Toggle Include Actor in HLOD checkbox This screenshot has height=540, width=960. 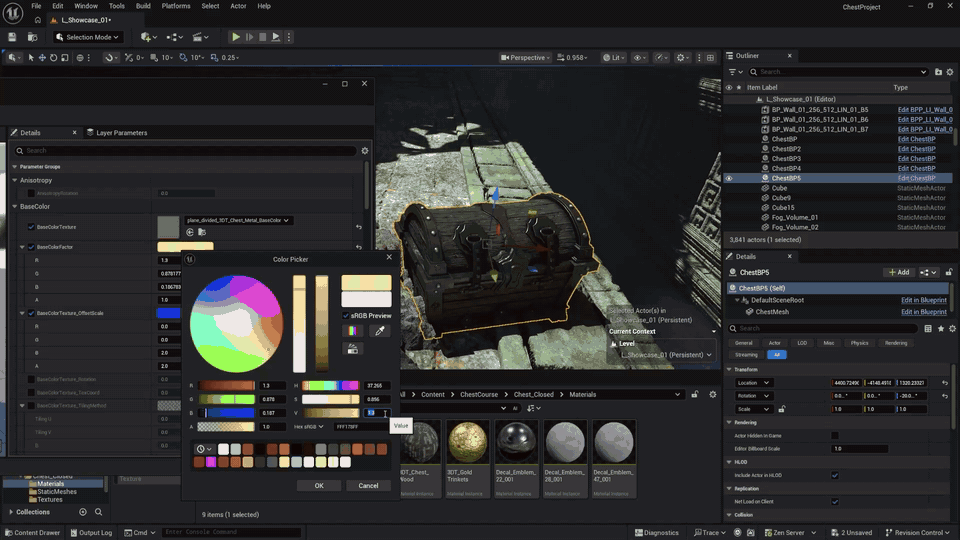(x=835, y=476)
